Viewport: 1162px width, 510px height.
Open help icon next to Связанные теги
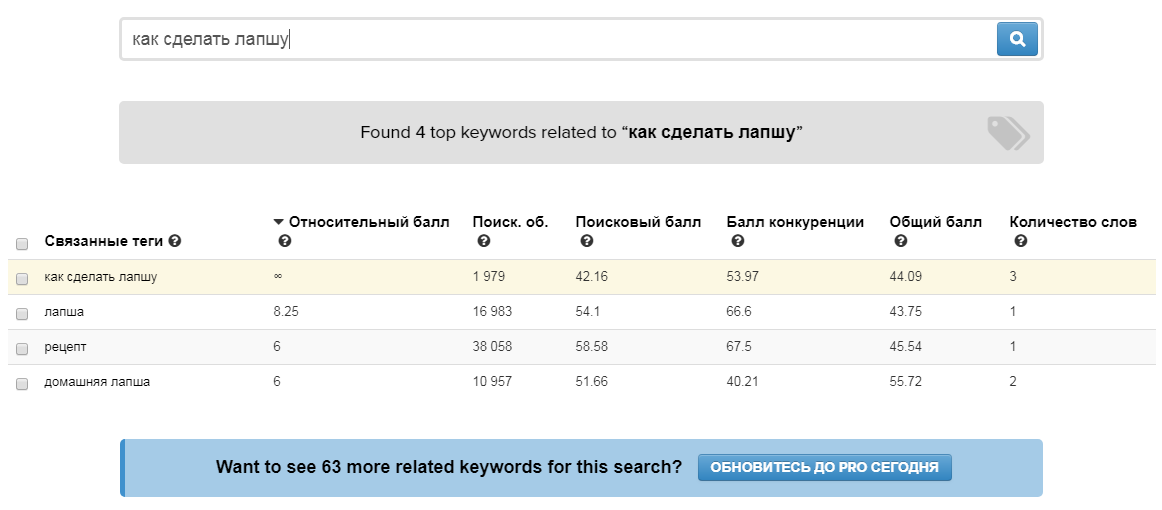tap(175, 242)
